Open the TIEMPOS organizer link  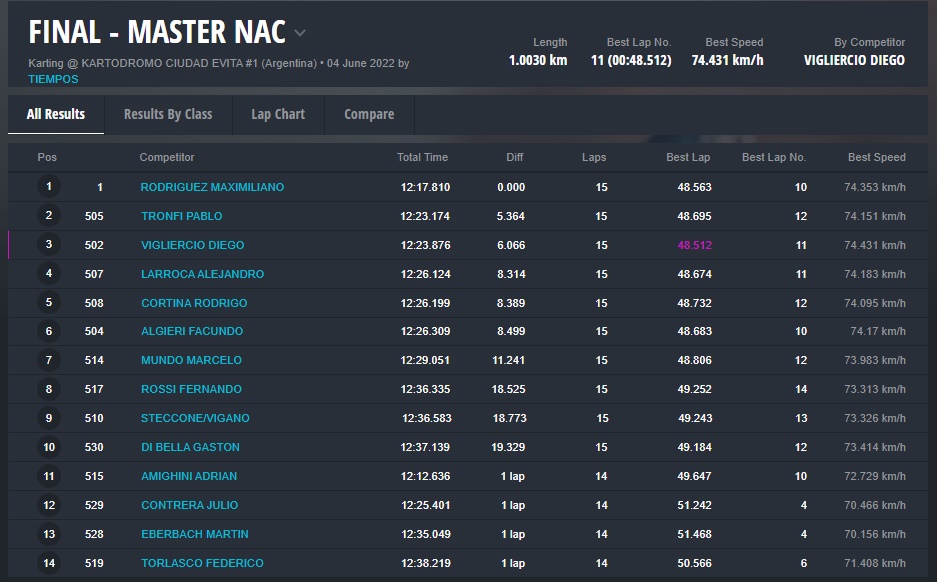pyautogui.click(x=53, y=80)
